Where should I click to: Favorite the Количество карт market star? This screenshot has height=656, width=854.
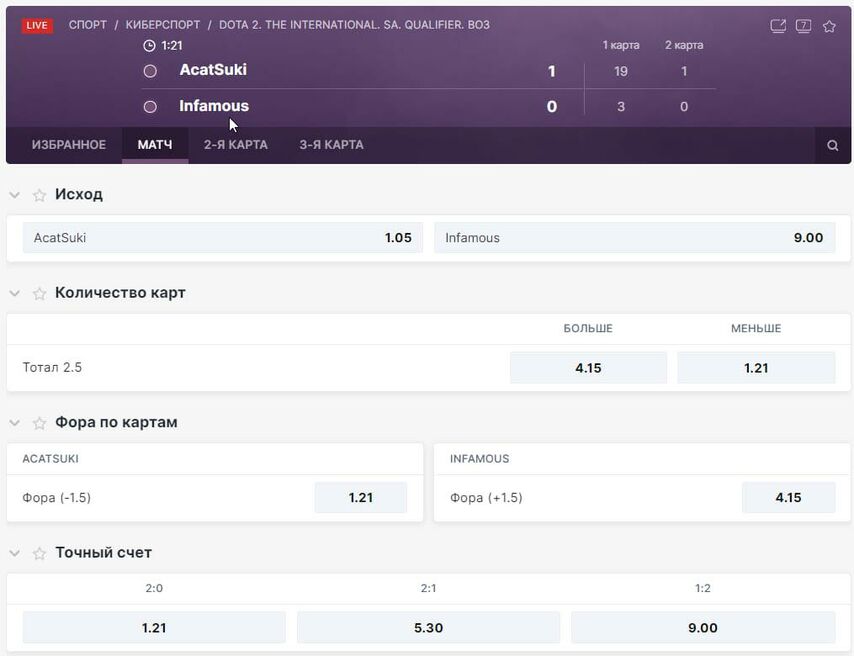(x=39, y=294)
